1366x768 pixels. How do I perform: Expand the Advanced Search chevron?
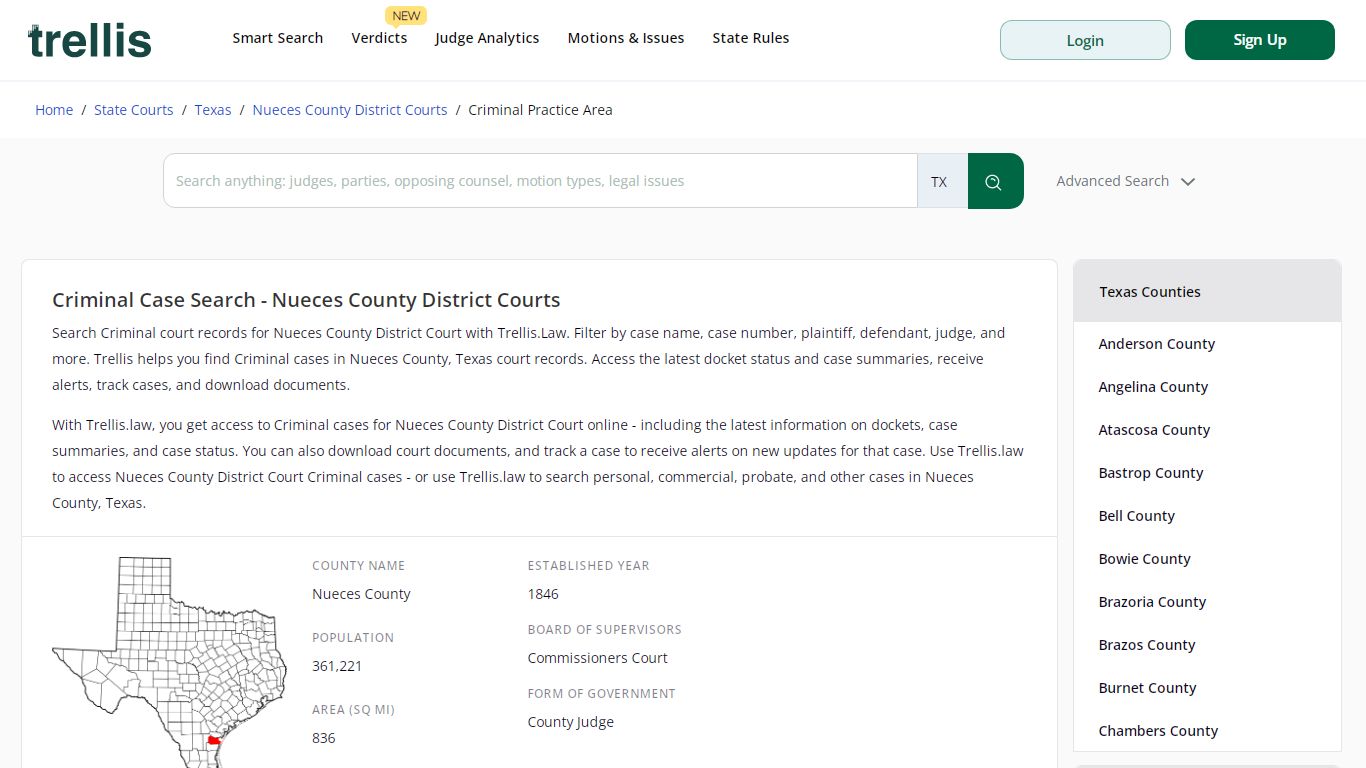tap(1188, 182)
